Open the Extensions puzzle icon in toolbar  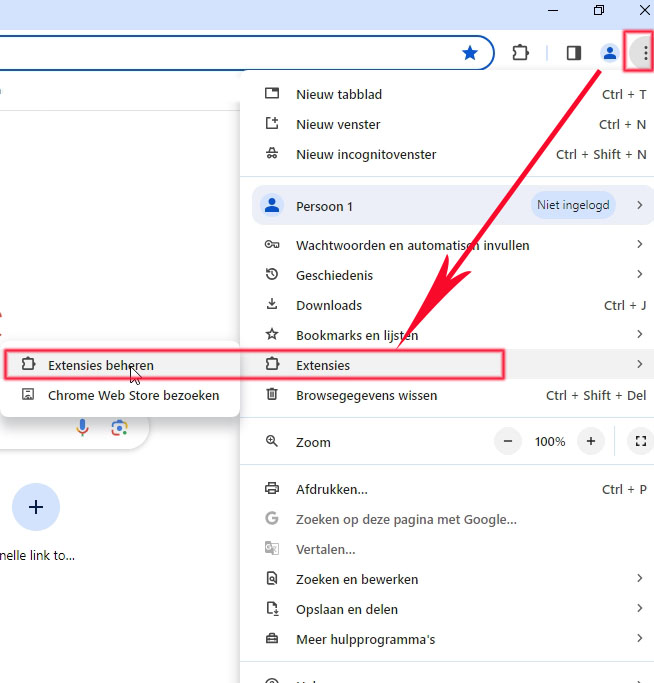tap(520, 53)
